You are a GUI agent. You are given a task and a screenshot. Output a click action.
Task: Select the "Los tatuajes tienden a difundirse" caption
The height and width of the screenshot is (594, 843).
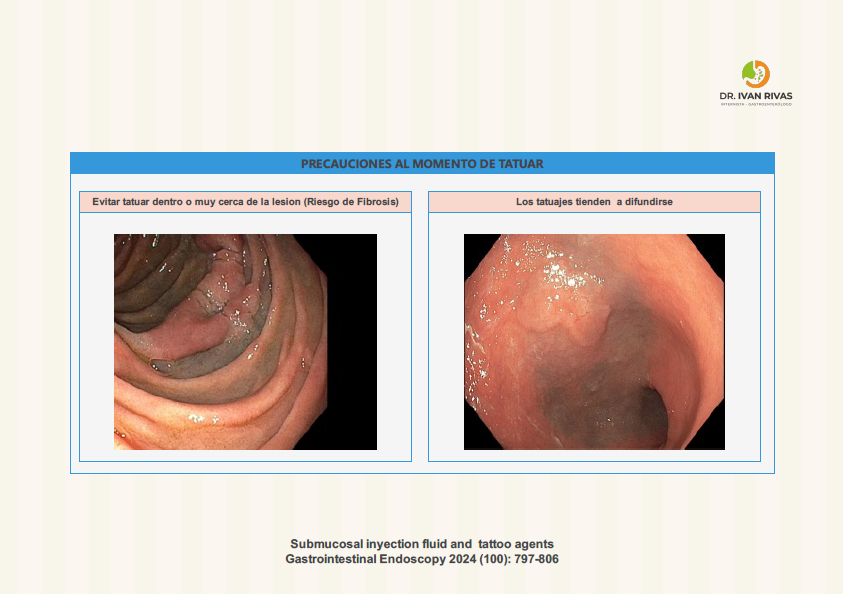click(593, 202)
